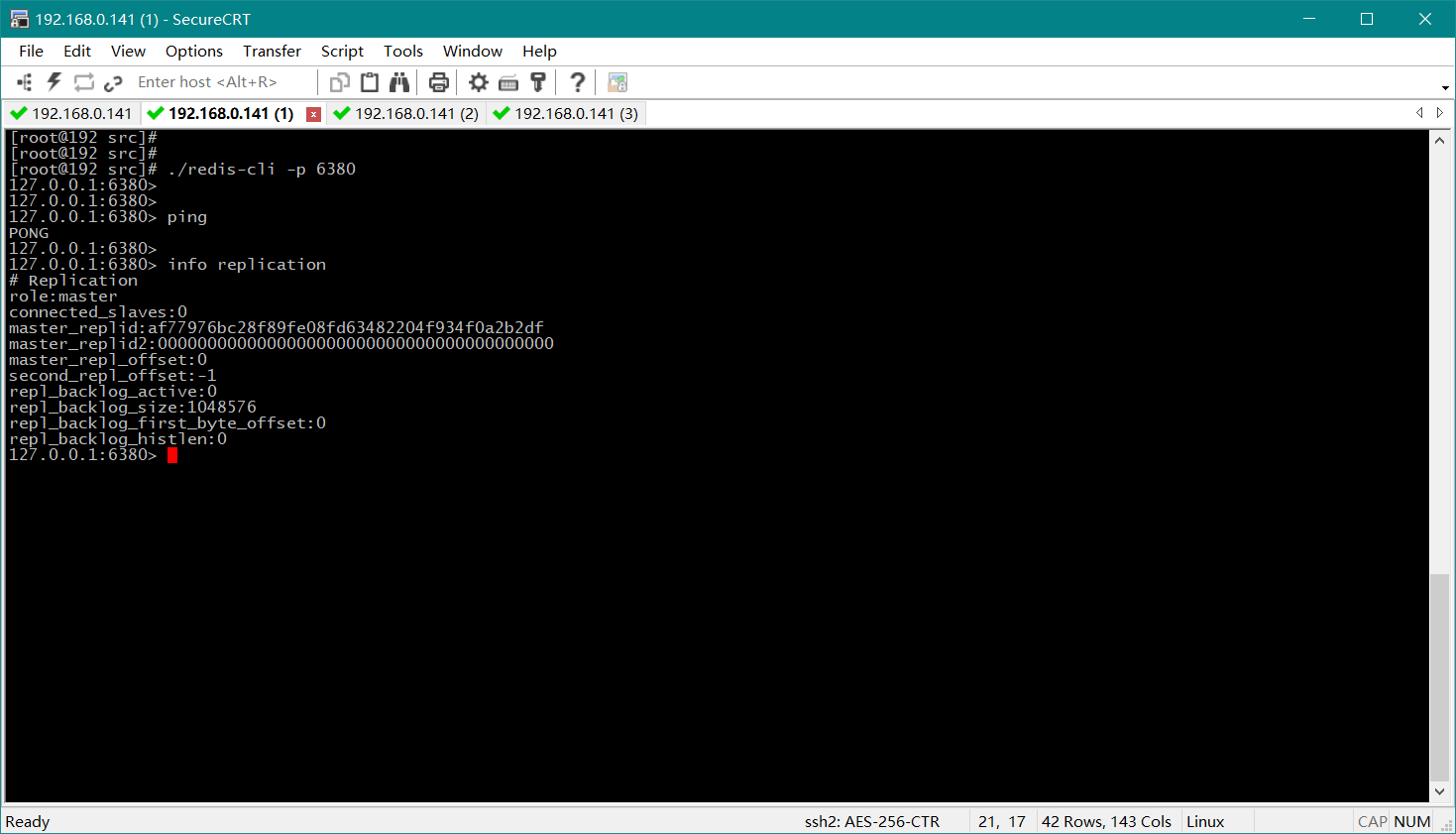This screenshot has height=834, width=1456.
Task: Click the Paste clipboard icon
Action: tap(370, 82)
